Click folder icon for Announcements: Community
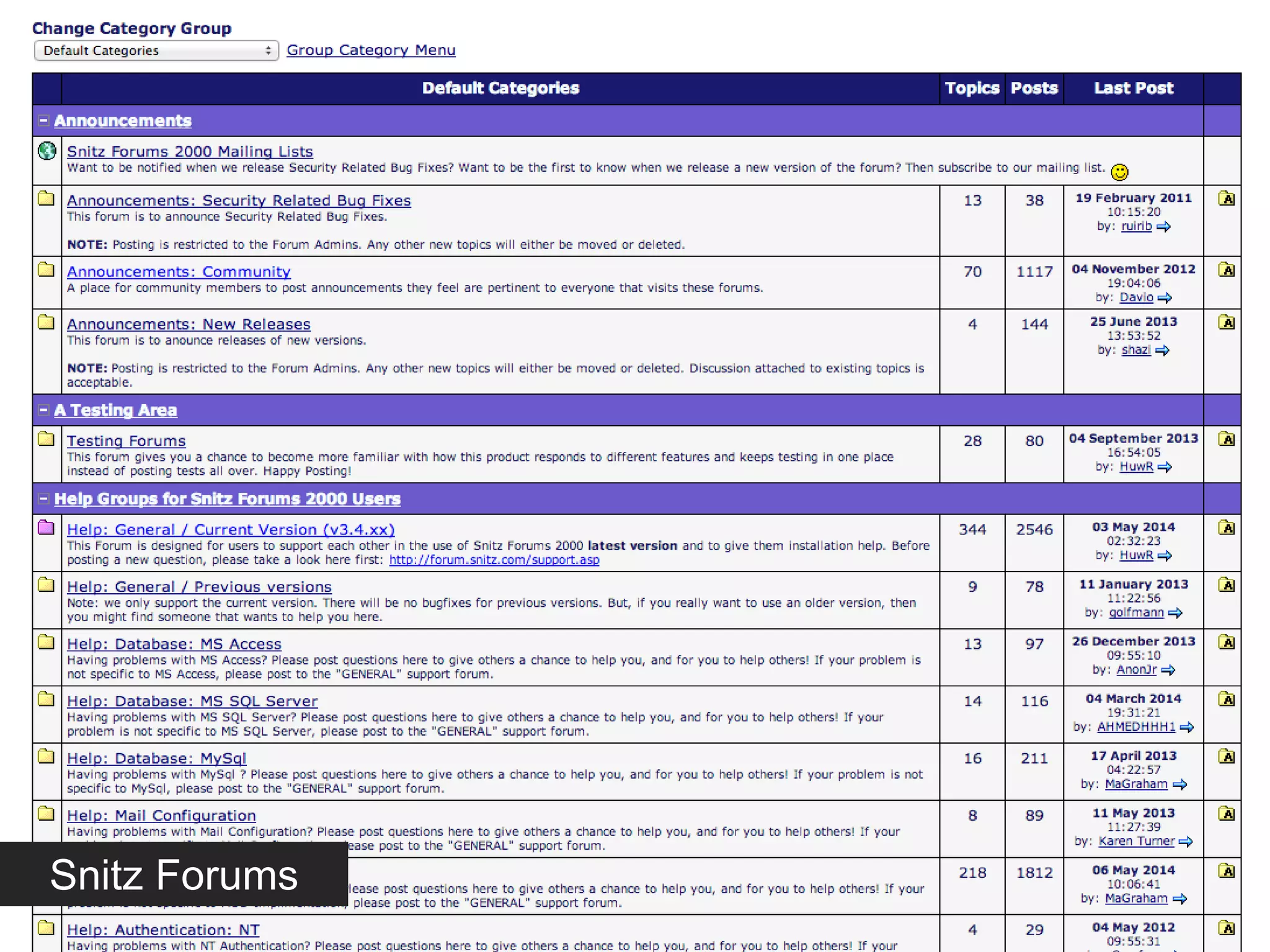1270x952 pixels. [46, 270]
